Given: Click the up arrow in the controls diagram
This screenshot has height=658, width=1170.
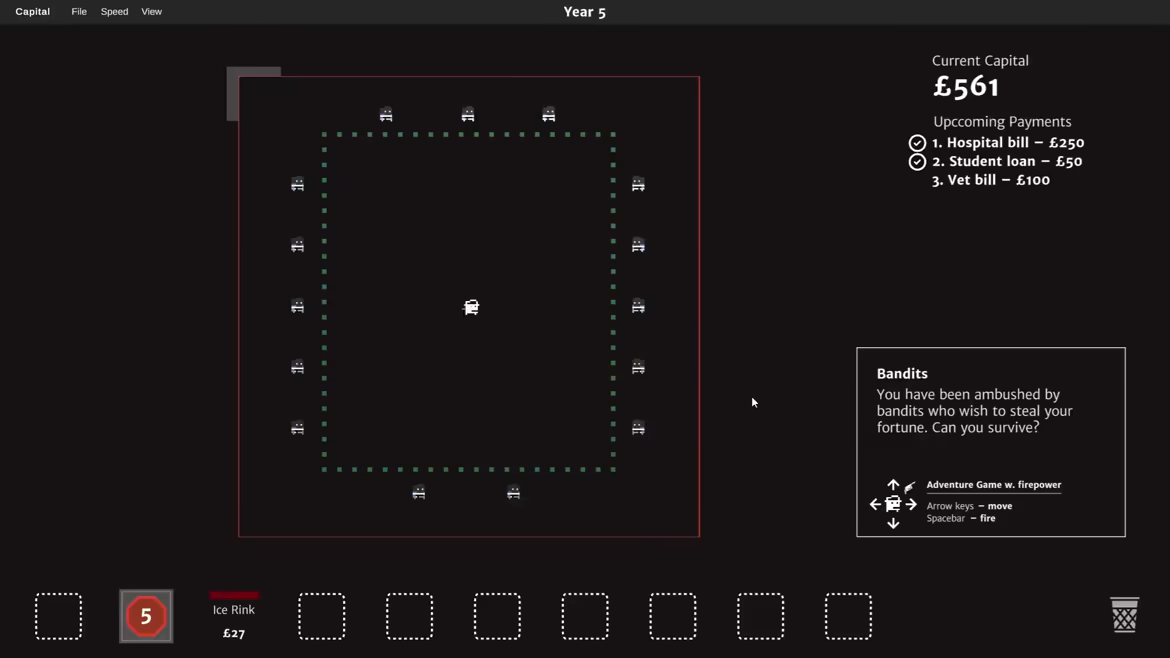Looking at the screenshot, I should pos(893,486).
